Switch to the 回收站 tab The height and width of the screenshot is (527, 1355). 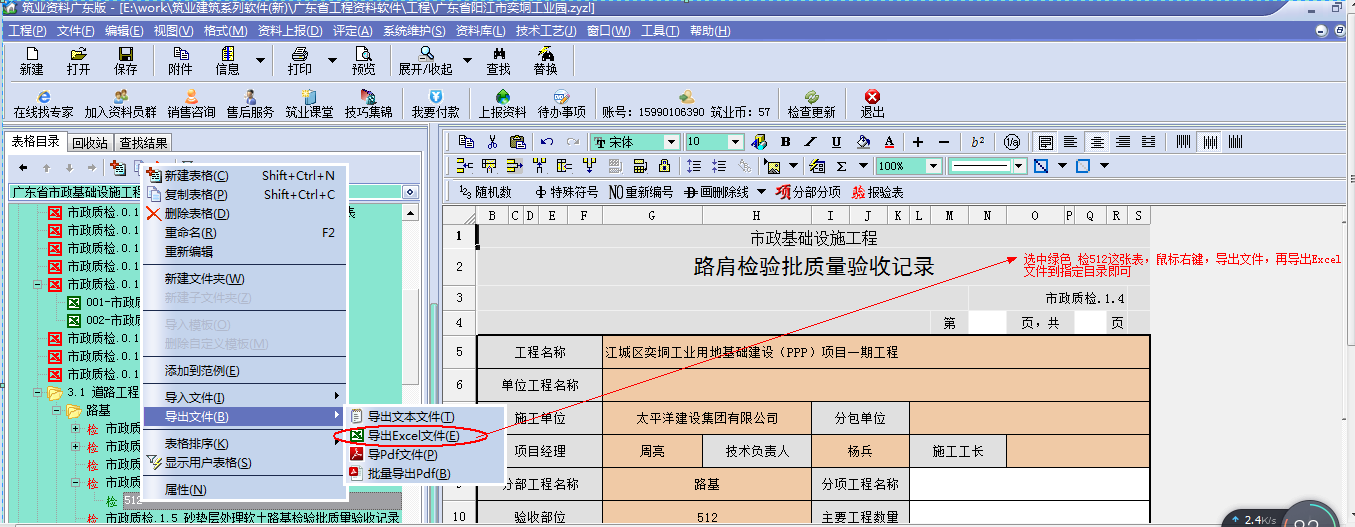(90, 142)
